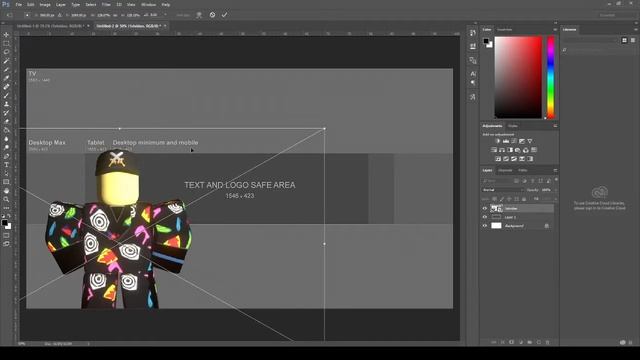This screenshot has height=360, width=640.
Task: Select the Hand tool
Action: pos(6,191)
